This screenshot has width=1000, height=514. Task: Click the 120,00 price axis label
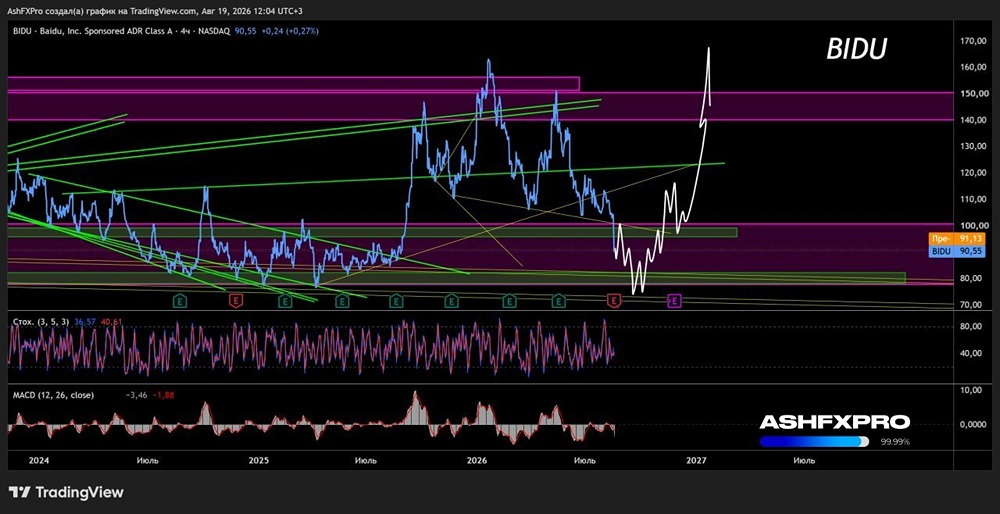click(x=973, y=173)
